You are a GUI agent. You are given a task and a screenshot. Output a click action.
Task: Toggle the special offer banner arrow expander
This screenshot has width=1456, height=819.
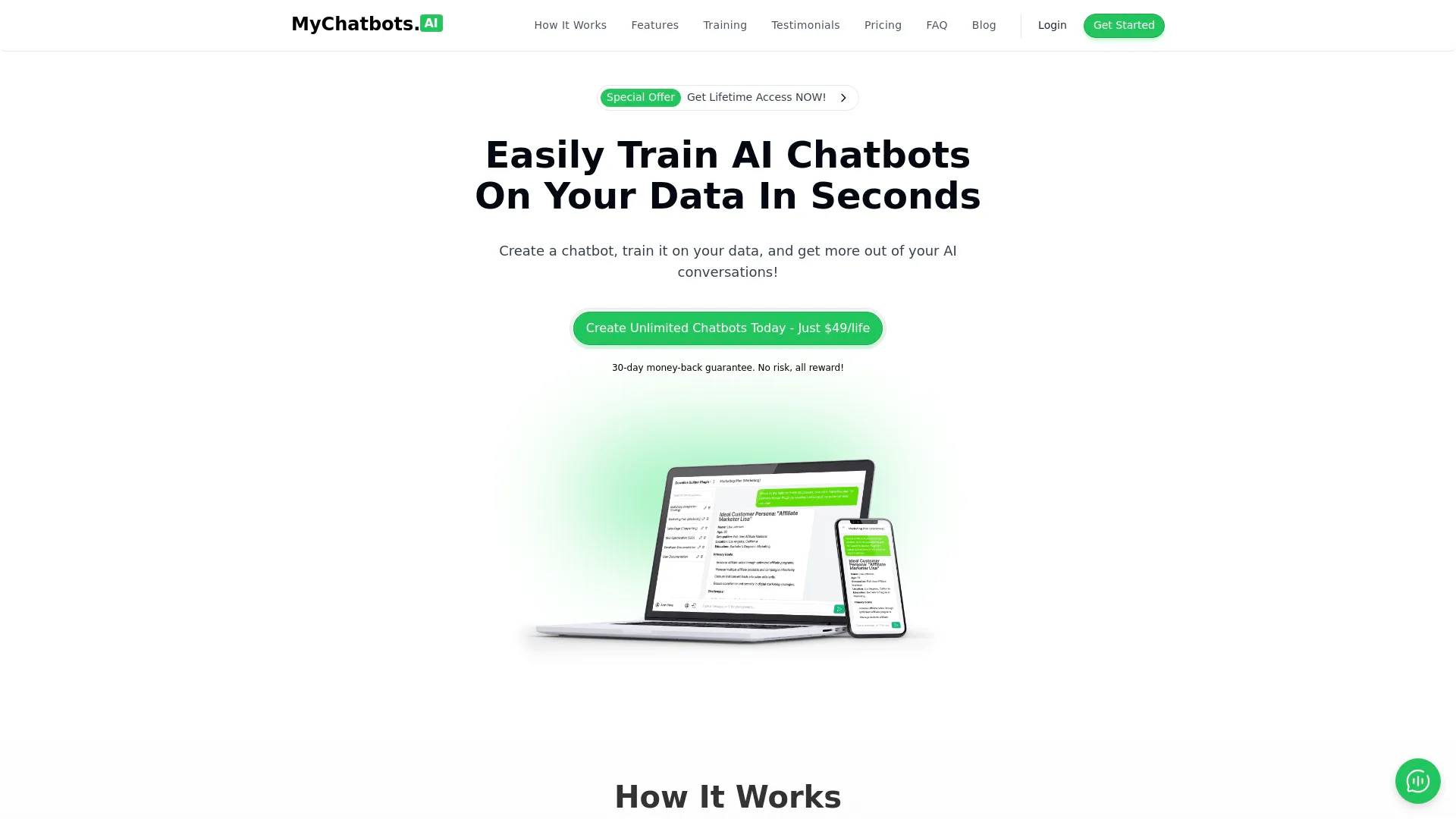[x=843, y=97]
